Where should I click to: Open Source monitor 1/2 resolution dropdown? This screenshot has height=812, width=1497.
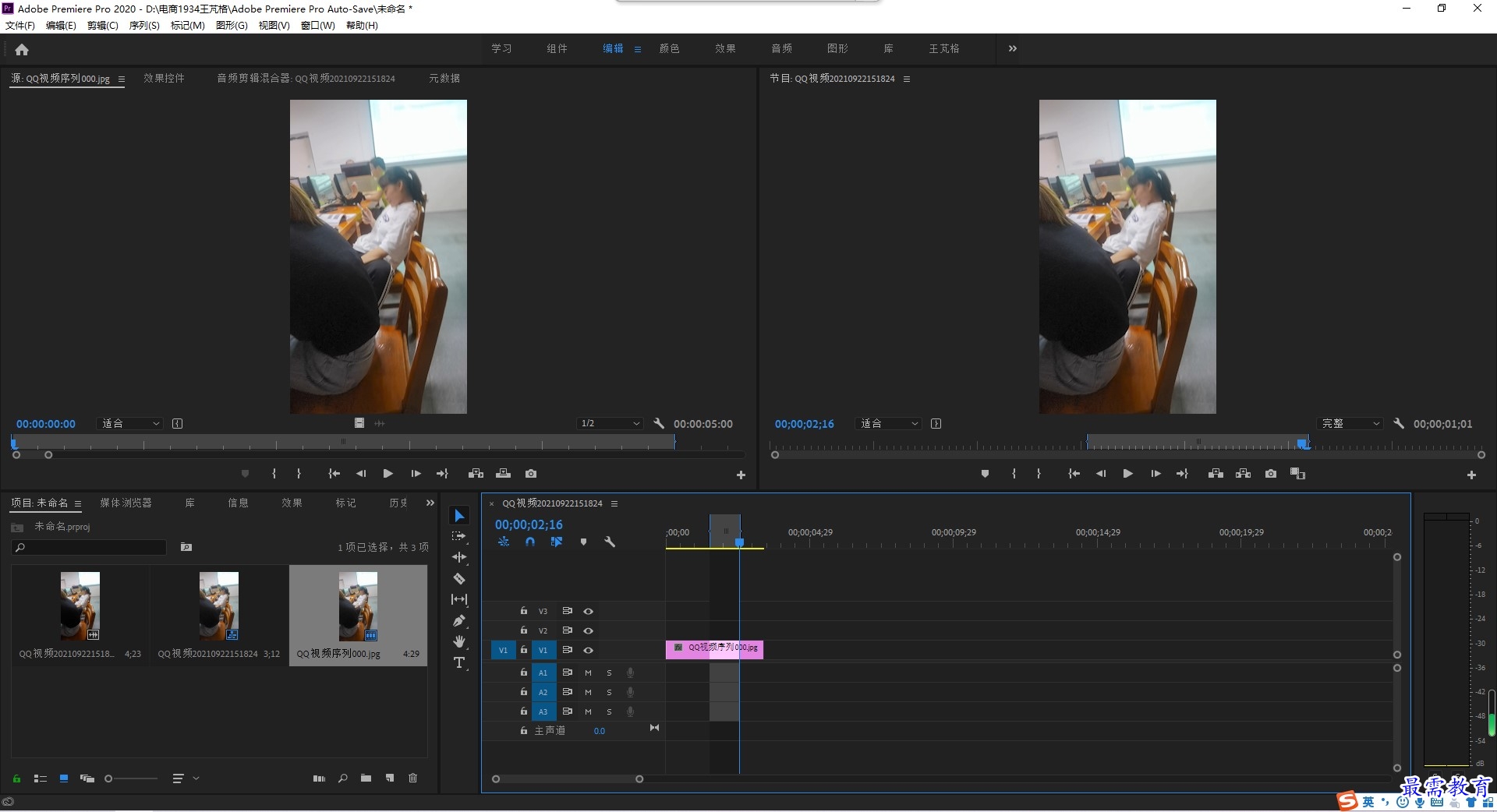coord(610,423)
